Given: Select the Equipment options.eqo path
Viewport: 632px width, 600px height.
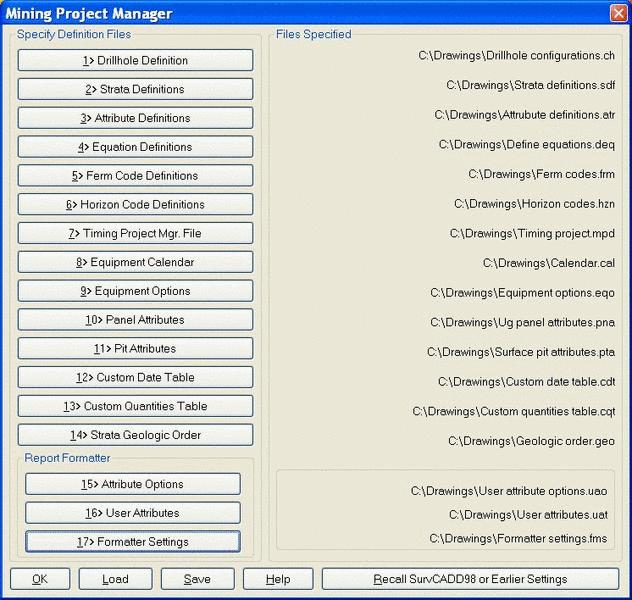Looking at the screenshot, I should [x=522, y=293].
